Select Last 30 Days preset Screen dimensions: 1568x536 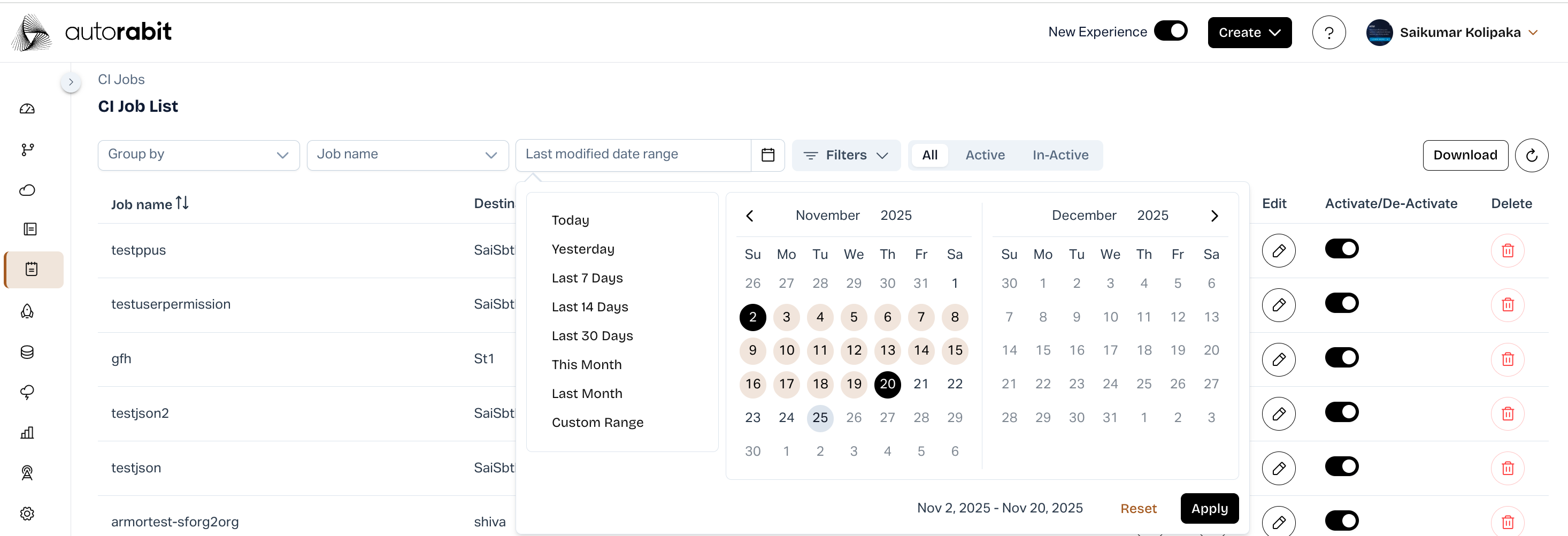[591, 335]
